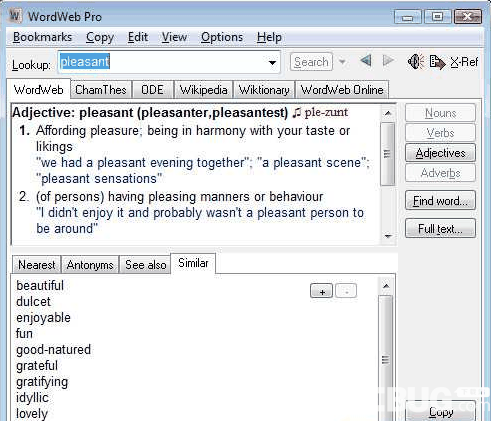Go back with the left arrow icon
The image size is (491, 421).
click(366, 61)
